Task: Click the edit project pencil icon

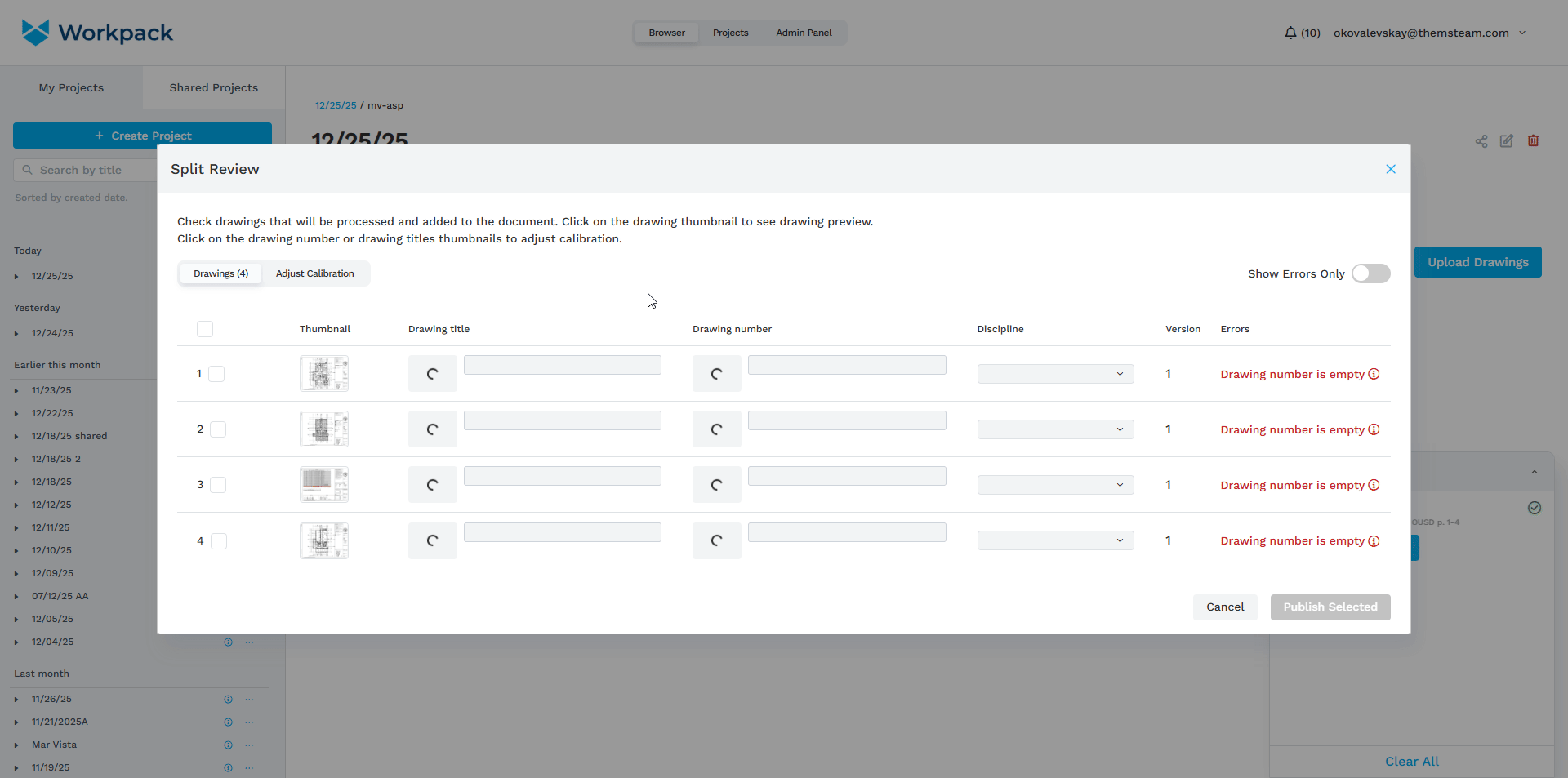Action: click(1507, 141)
